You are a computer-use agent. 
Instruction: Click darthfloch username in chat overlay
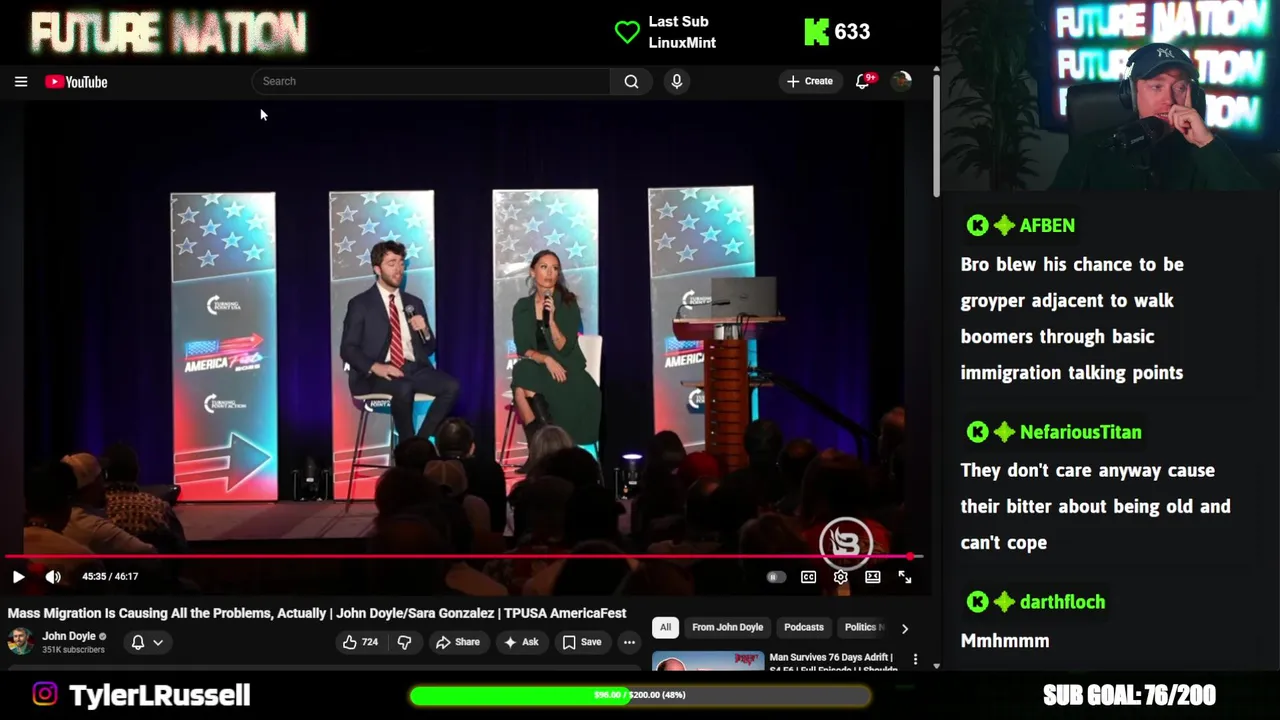[x=1062, y=602]
